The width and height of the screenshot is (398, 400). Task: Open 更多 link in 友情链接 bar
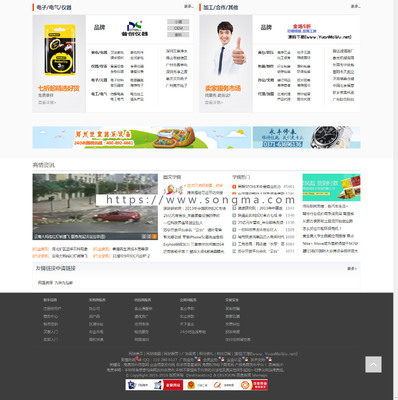point(352,268)
